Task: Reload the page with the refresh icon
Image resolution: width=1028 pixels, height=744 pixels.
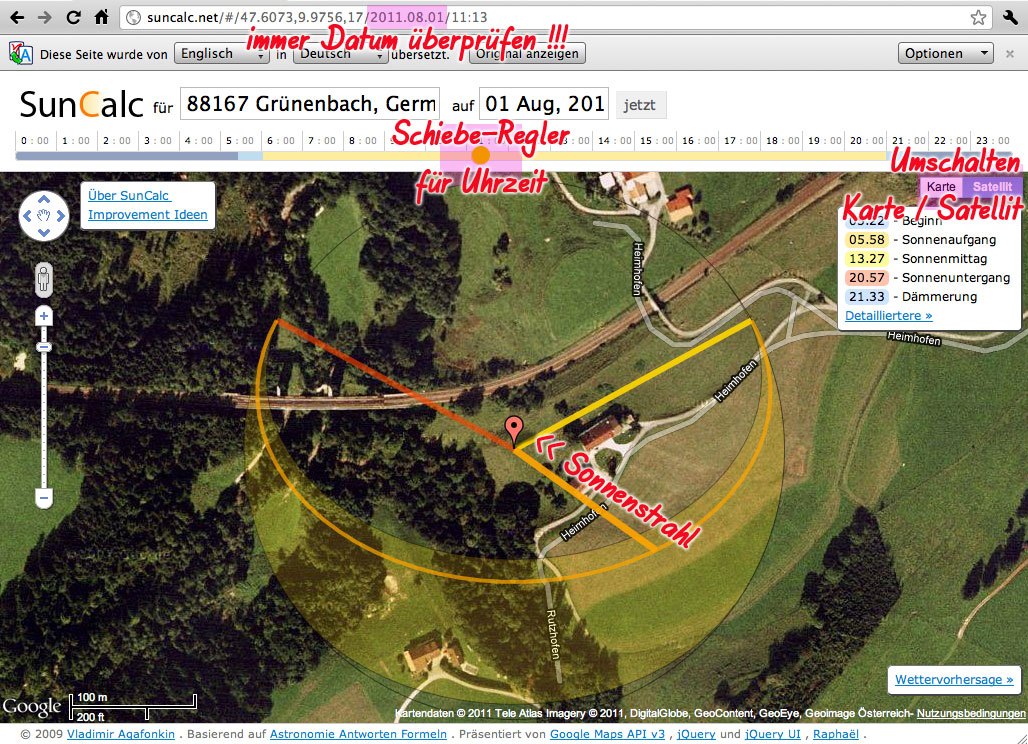Action: coord(73,18)
